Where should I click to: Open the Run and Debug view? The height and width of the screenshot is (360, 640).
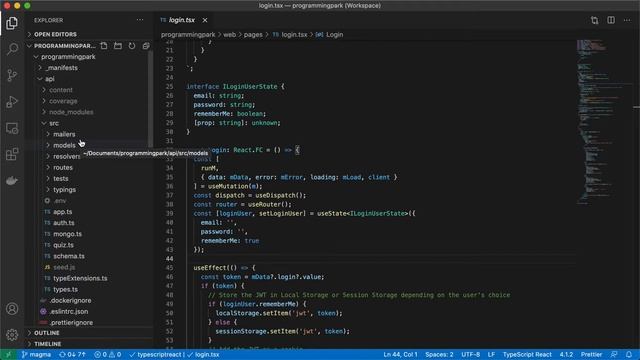click(x=12, y=102)
